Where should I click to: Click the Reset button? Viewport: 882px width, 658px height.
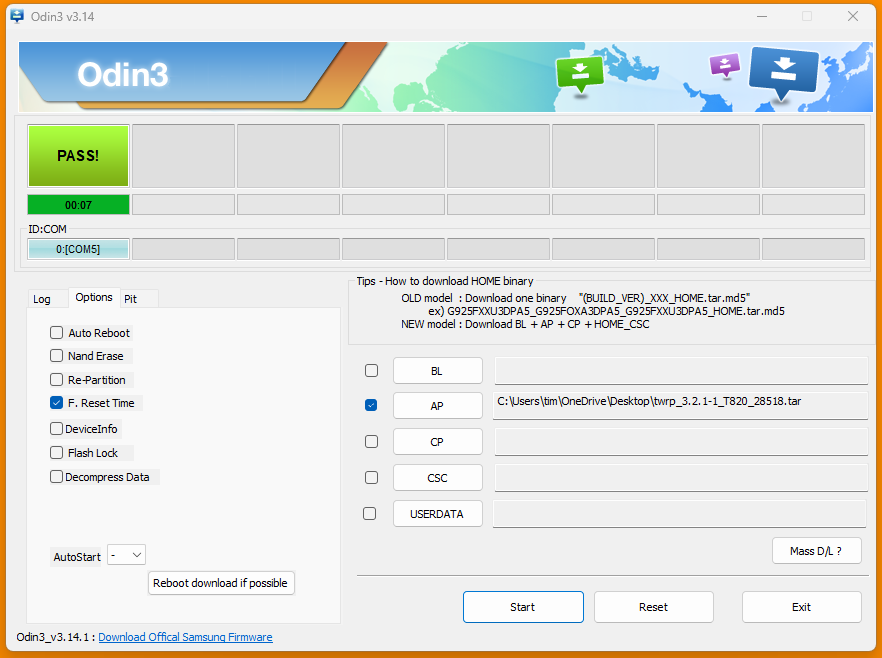653,607
